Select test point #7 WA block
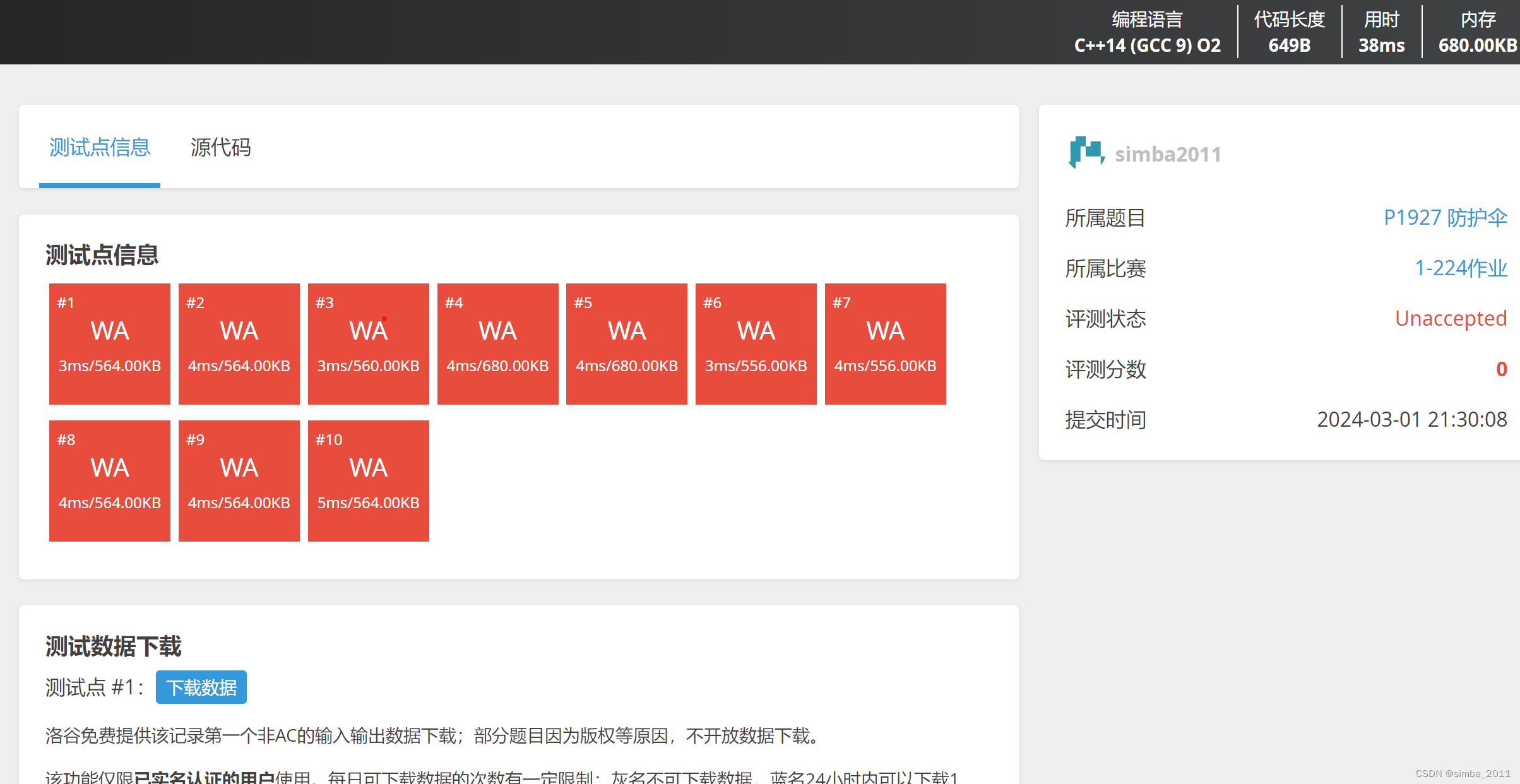The width and height of the screenshot is (1520, 784). tap(885, 343)
